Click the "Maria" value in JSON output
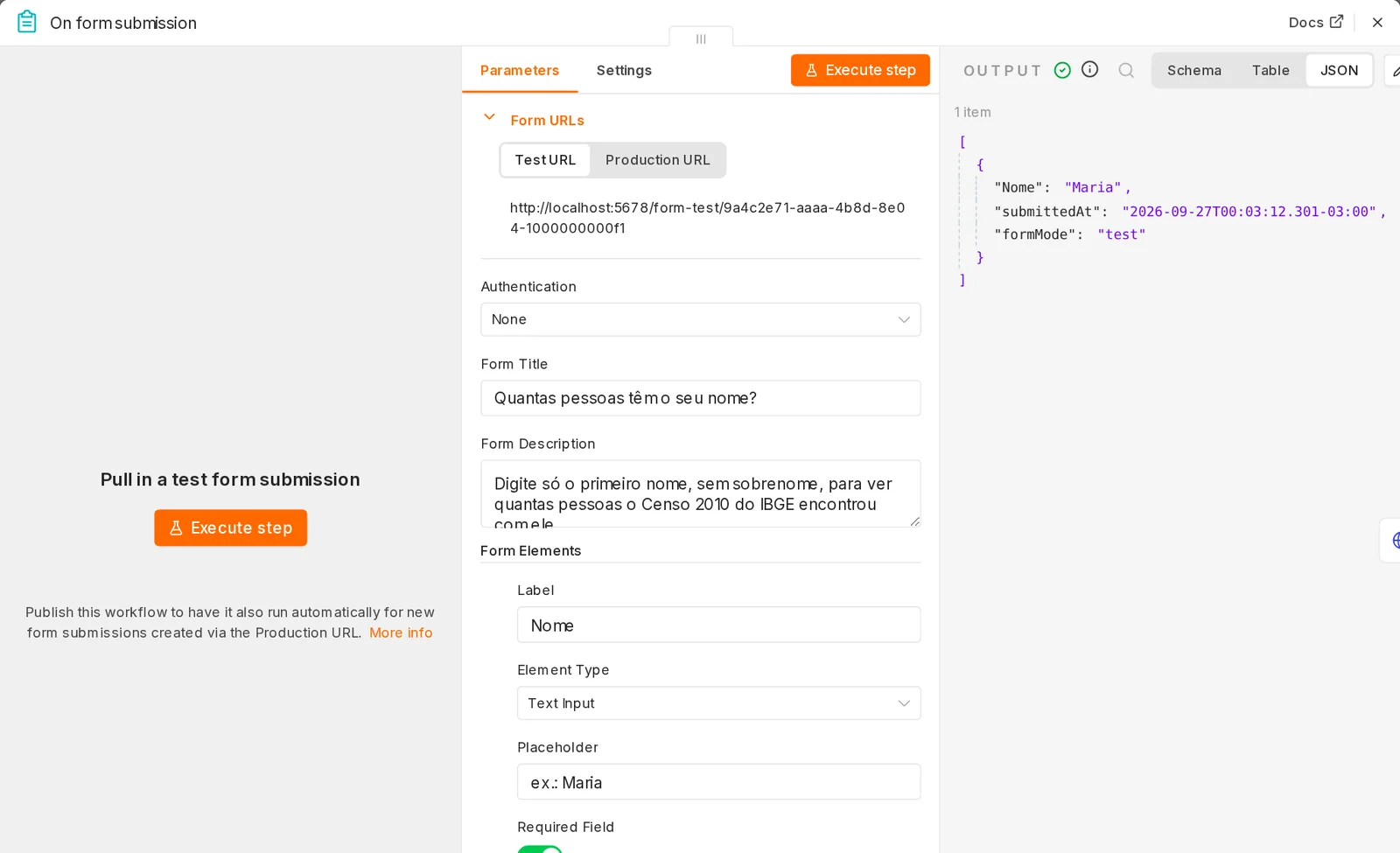Screen dimensions: 1400x853 click(x=1093, y=187)
